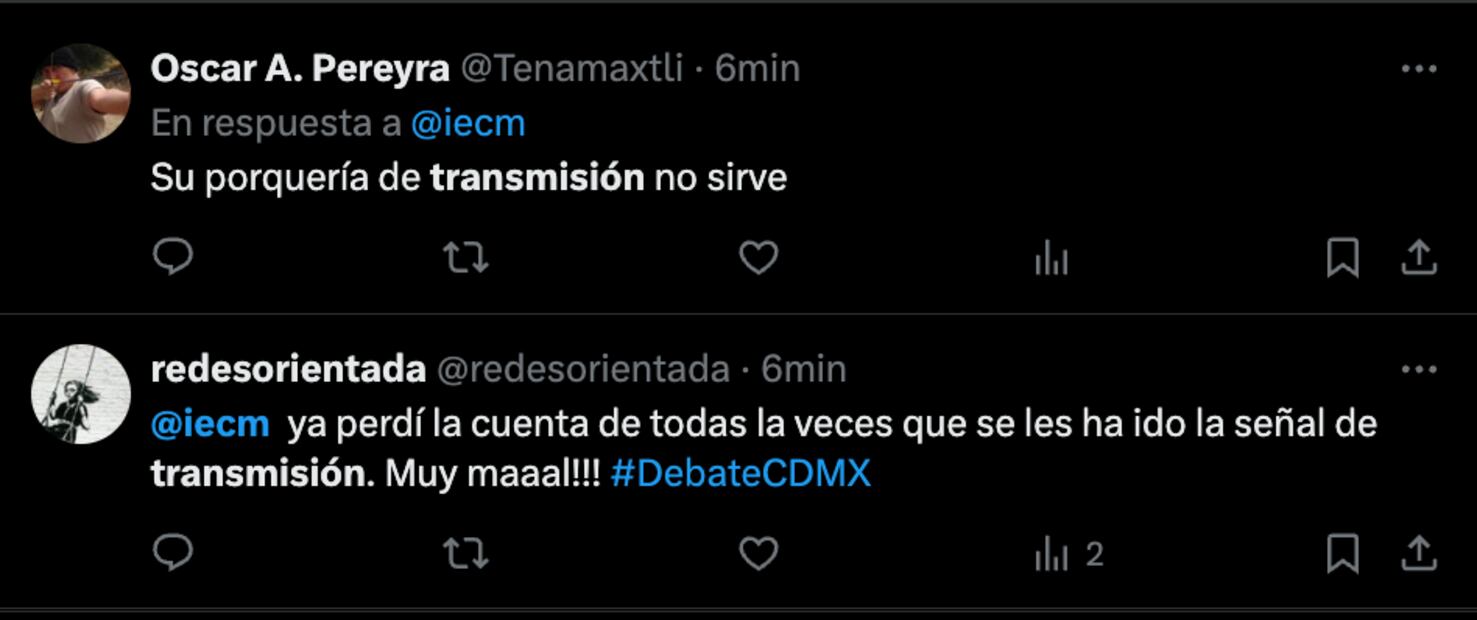Viewport: 1477px width, 620px height.
Task: Like the tweet complaining about transmisión
Action: tap(758, 258)
